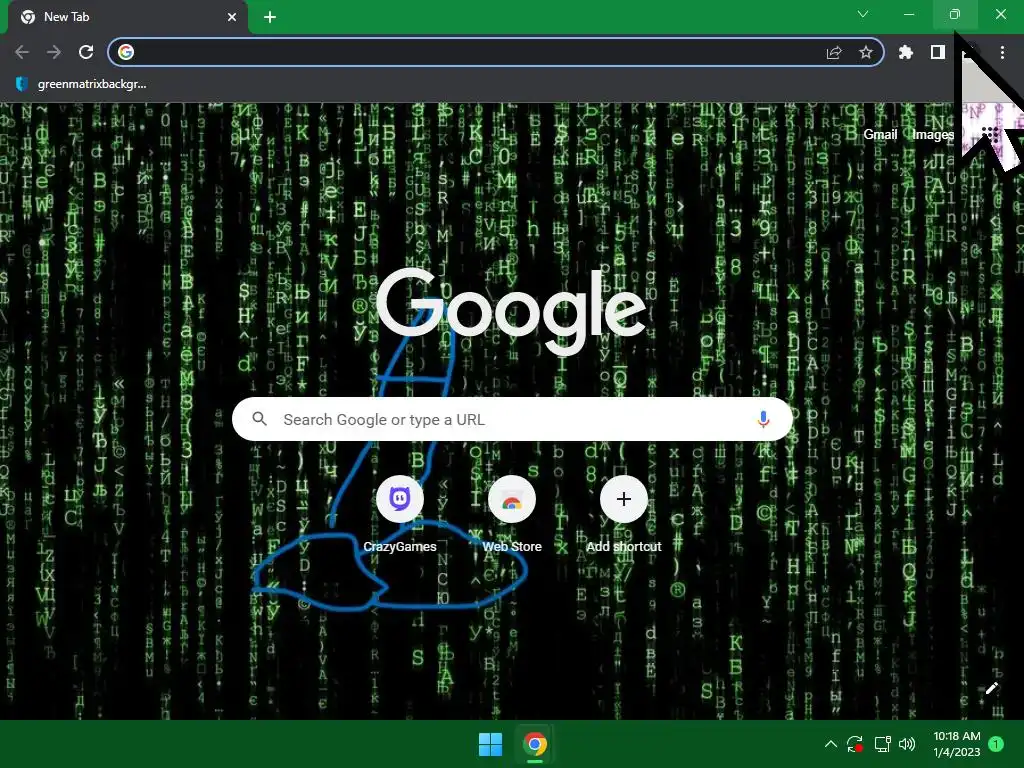Open the notification badge in taskbar

pos(996,744)
